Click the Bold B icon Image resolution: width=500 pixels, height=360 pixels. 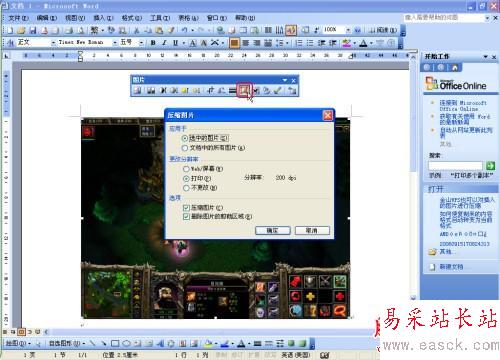pyautogui.click(x=153, y=43)
